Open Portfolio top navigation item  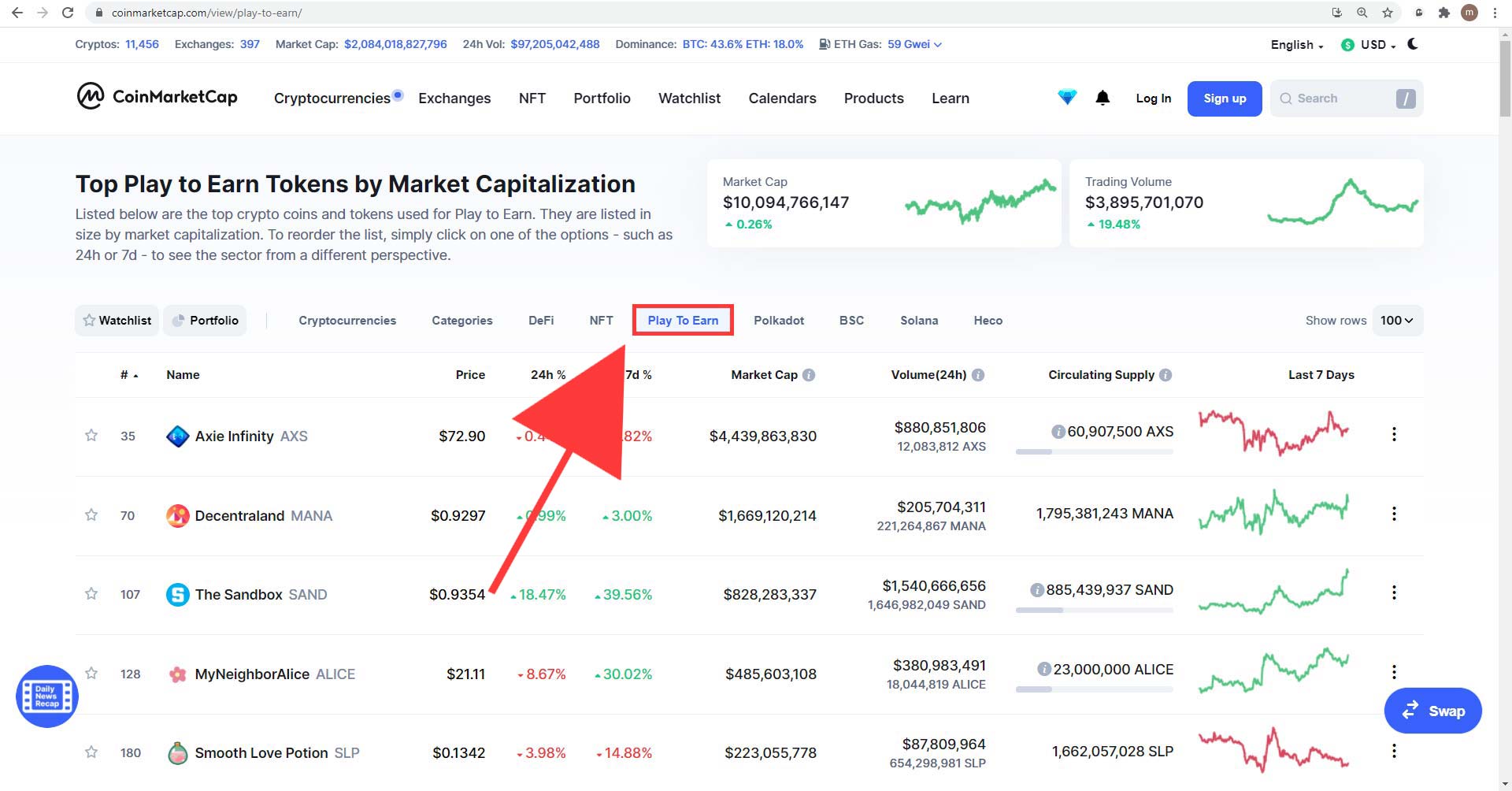click(x=602, y=98)
